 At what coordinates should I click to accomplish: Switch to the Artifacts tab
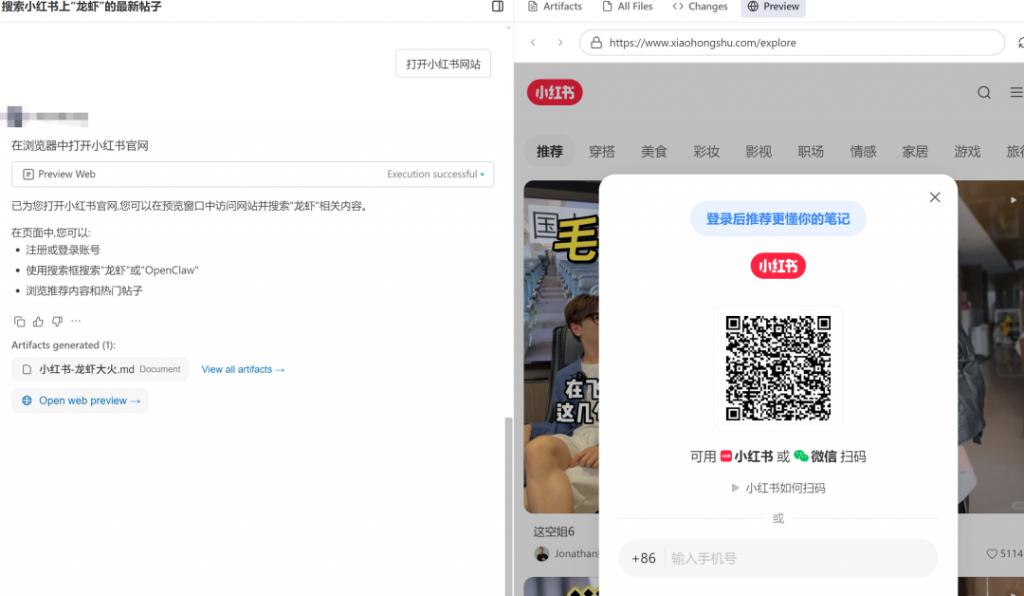tap(554, 7)
